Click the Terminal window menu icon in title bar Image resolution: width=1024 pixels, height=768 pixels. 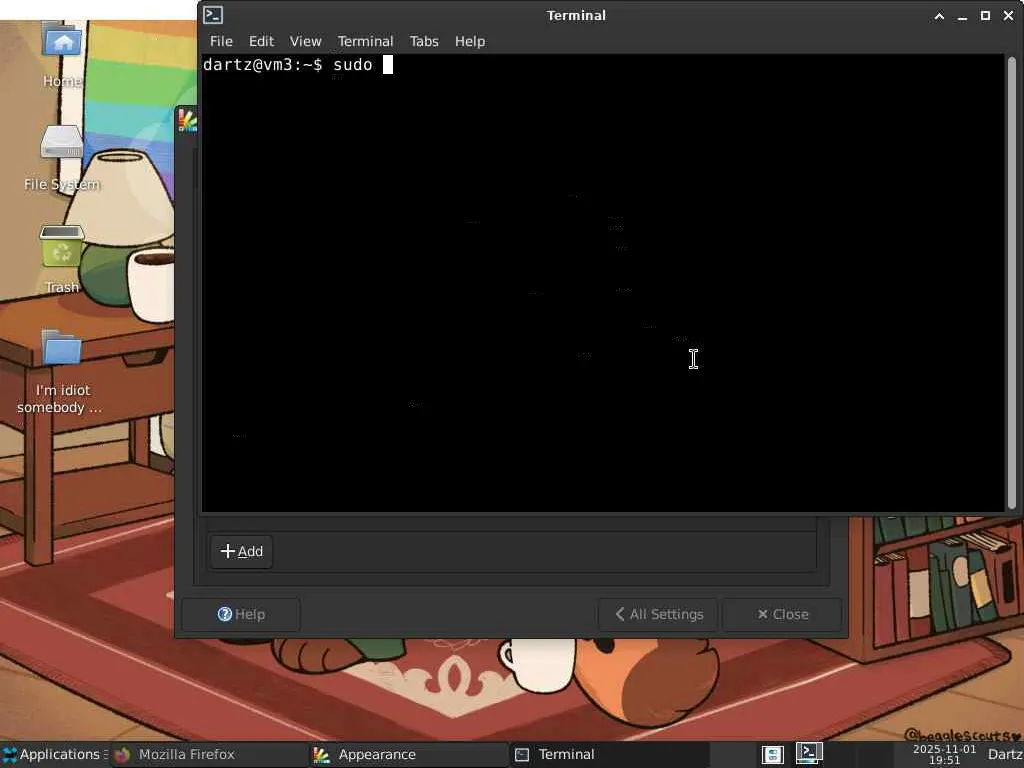[213, 15]
